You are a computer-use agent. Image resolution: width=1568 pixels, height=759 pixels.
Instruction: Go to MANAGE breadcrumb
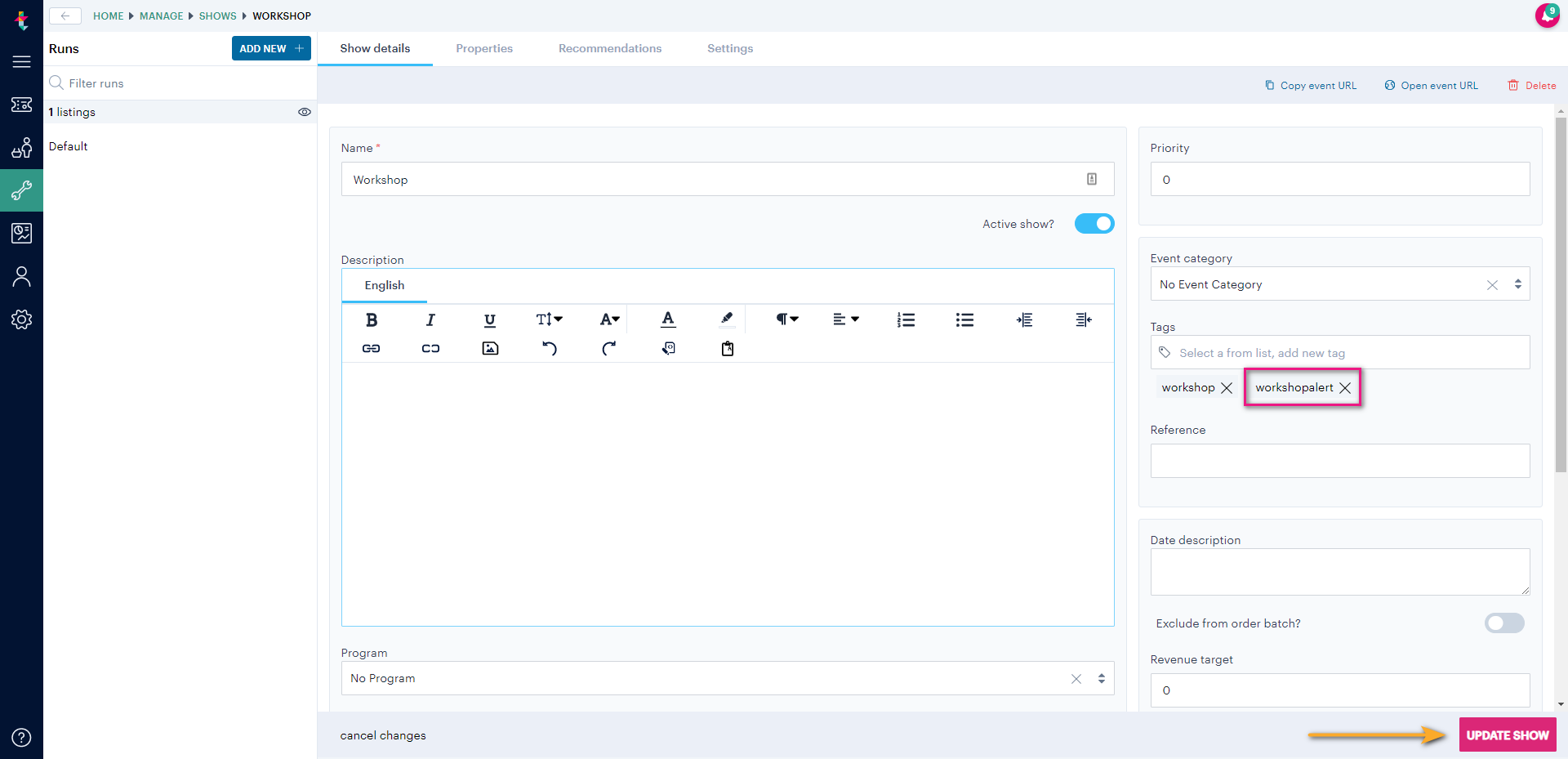161,16
